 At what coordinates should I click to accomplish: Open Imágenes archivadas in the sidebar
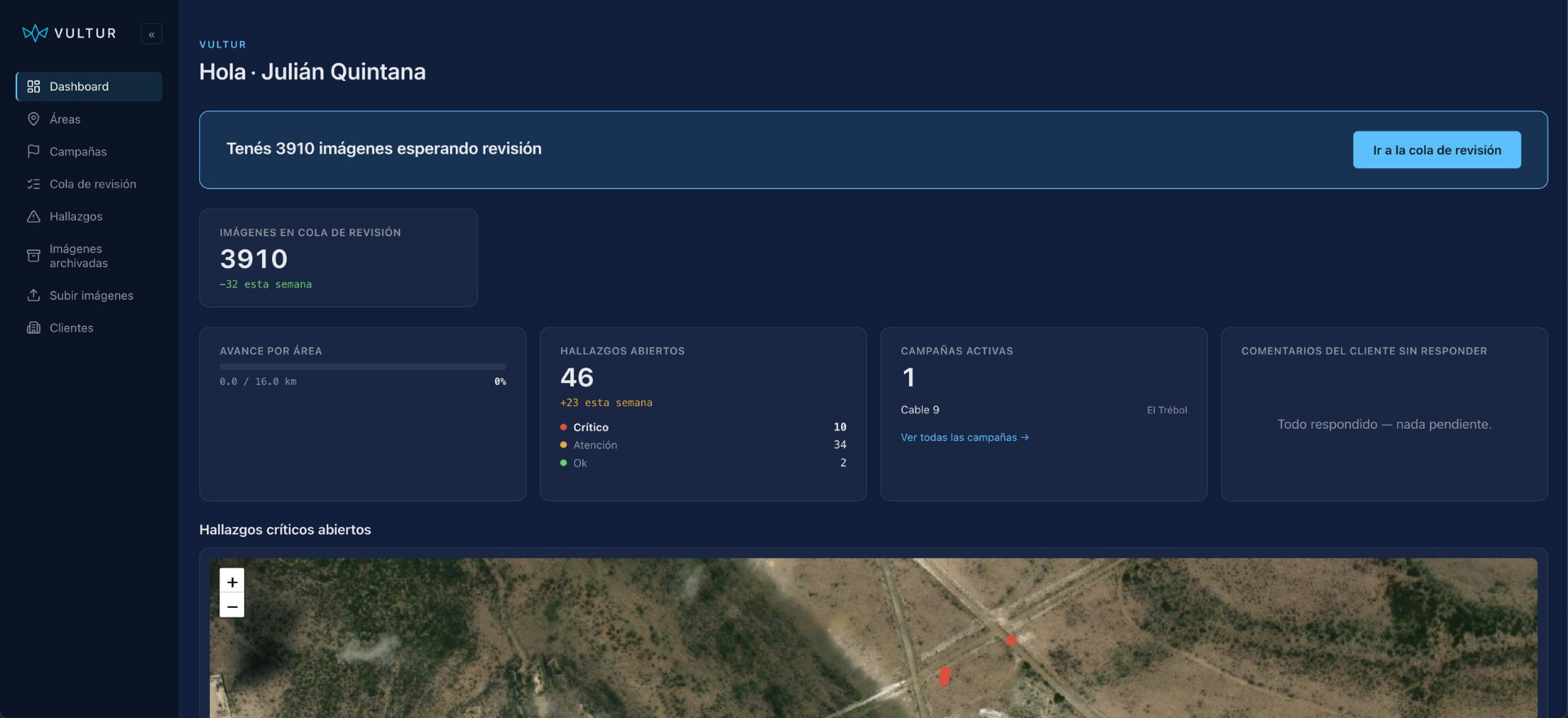89,256
